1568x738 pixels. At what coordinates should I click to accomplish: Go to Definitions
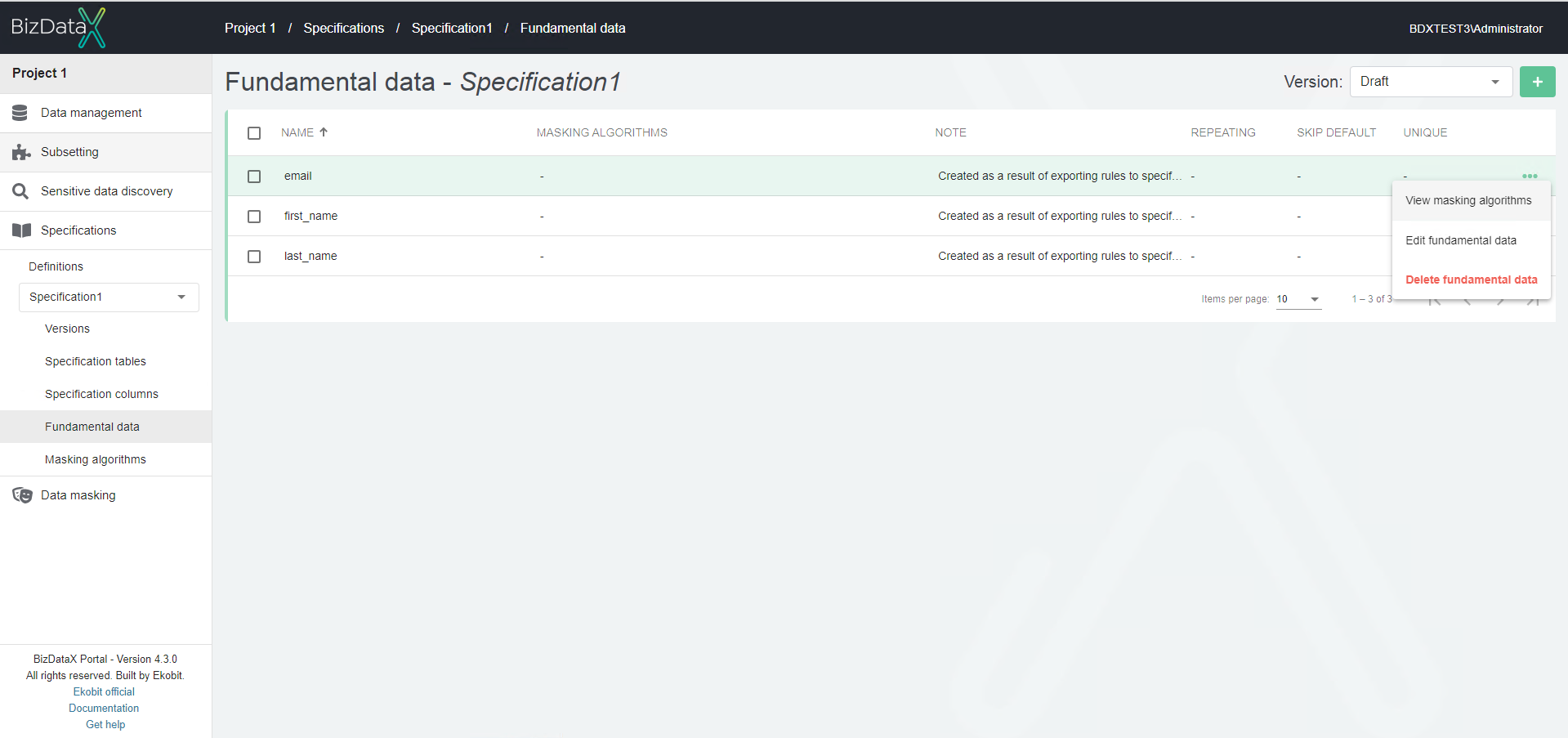coord(56,266)
